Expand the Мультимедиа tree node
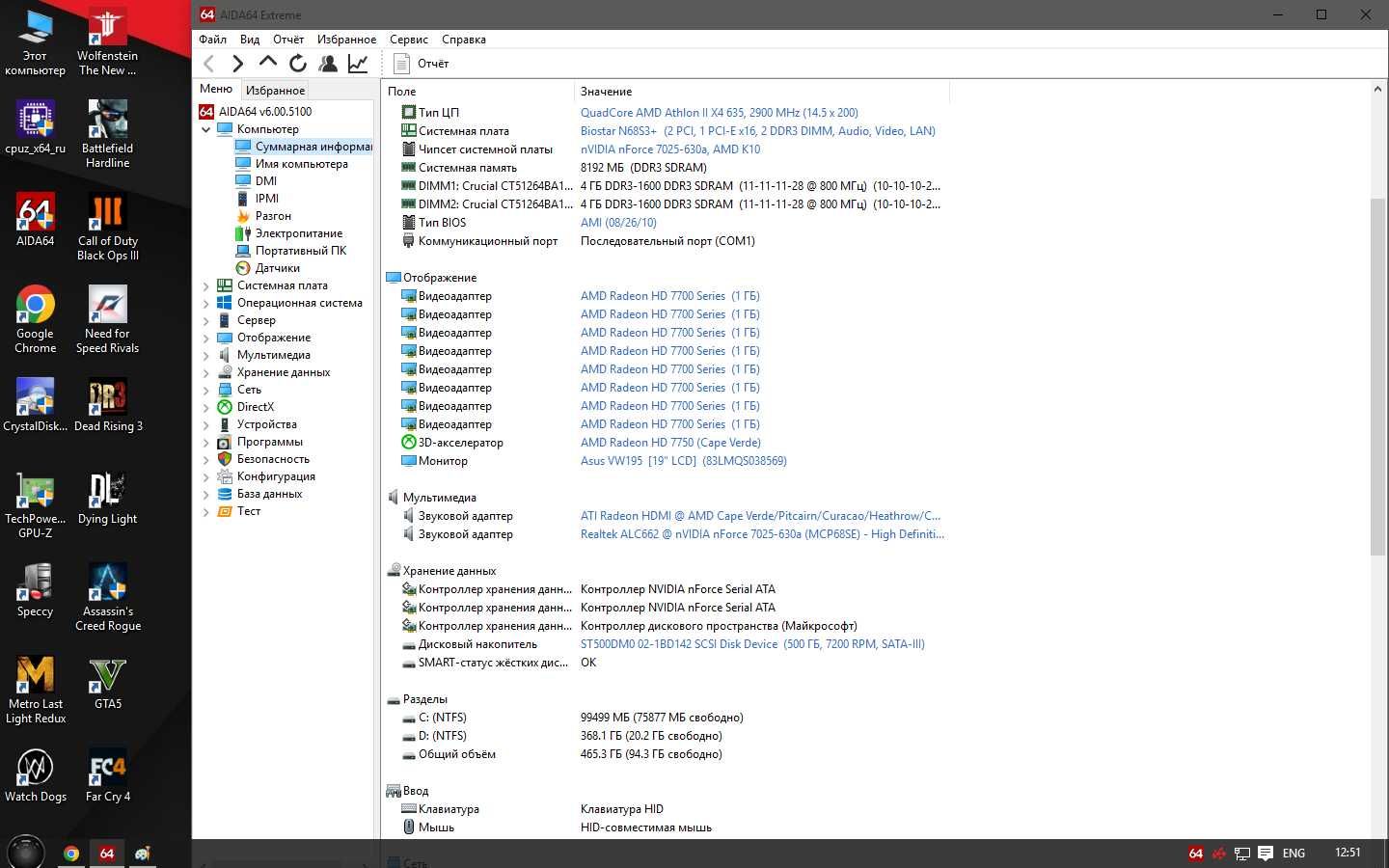This screenshot has height=868, width=1389. (x=205, y=355)
